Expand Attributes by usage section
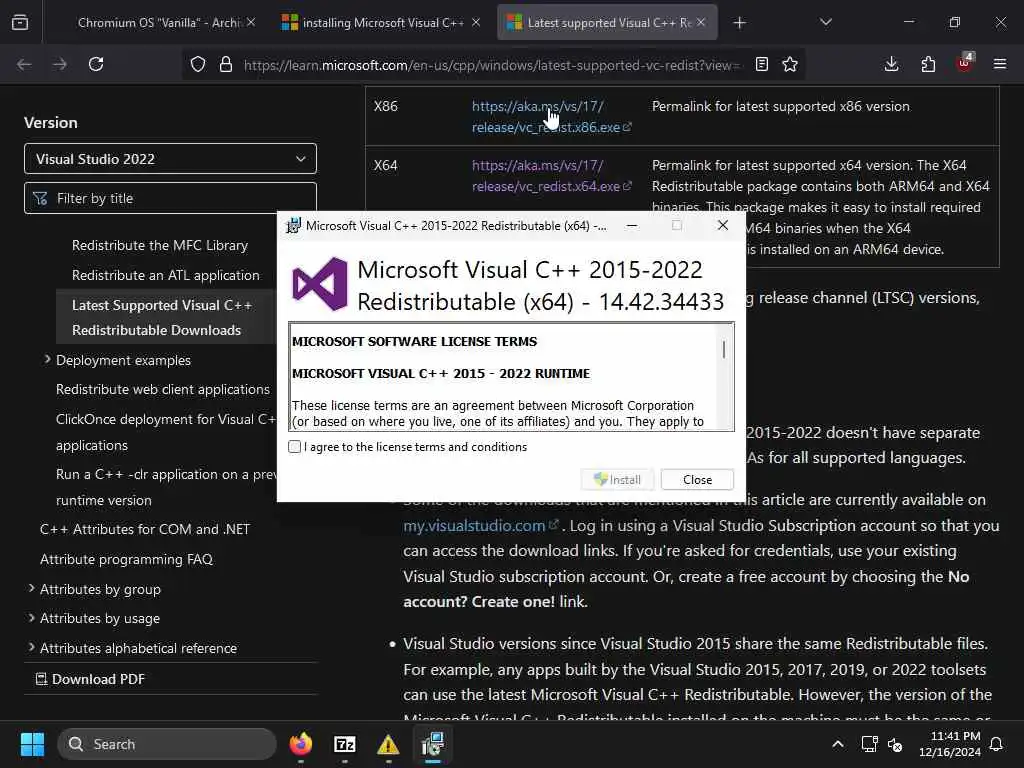 [31, 618]
